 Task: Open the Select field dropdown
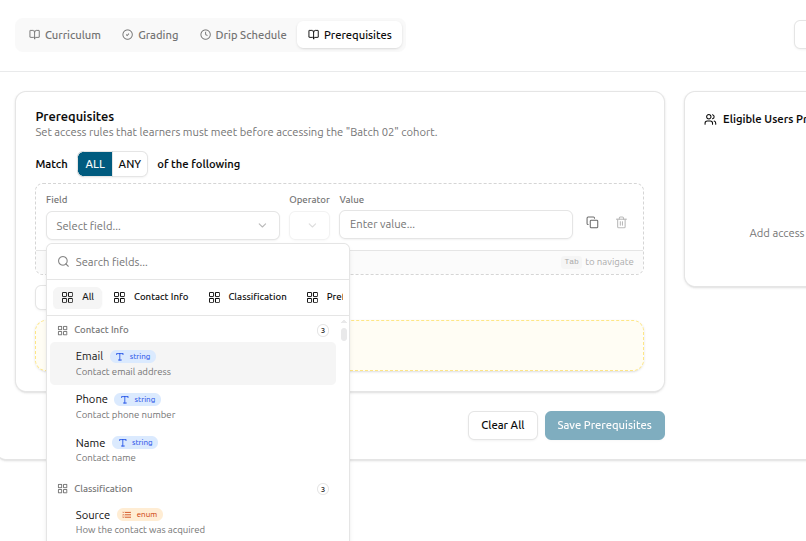point(163,226)
